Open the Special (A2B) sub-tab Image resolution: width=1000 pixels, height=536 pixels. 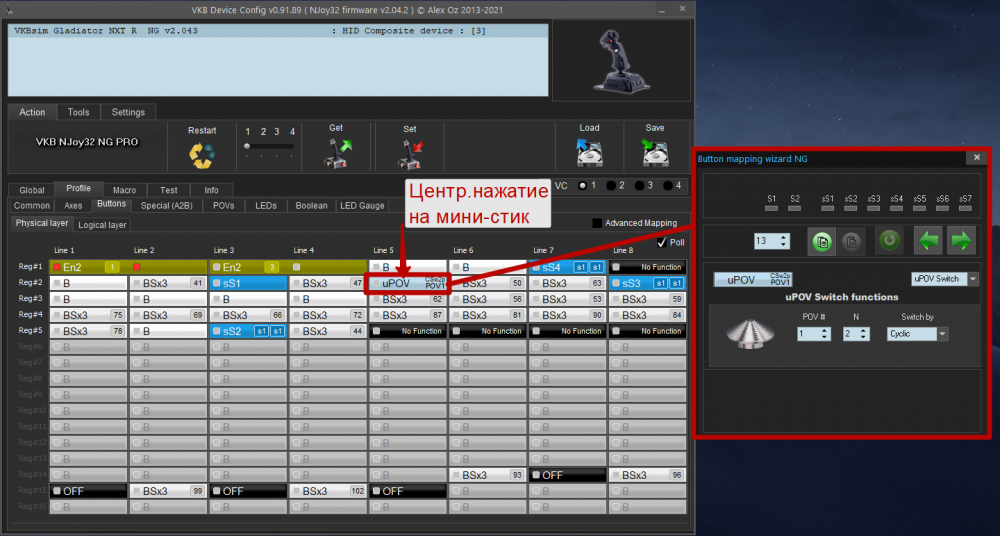click(166, 205)
